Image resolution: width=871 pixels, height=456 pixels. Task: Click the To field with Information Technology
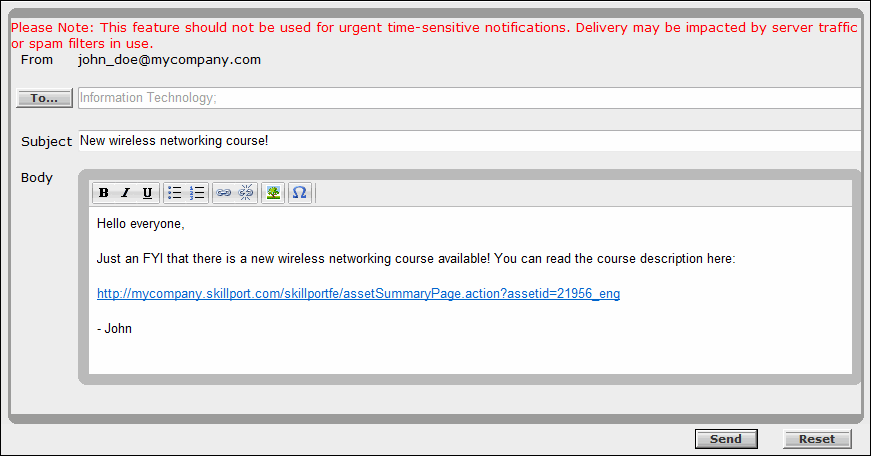(468, 98)
